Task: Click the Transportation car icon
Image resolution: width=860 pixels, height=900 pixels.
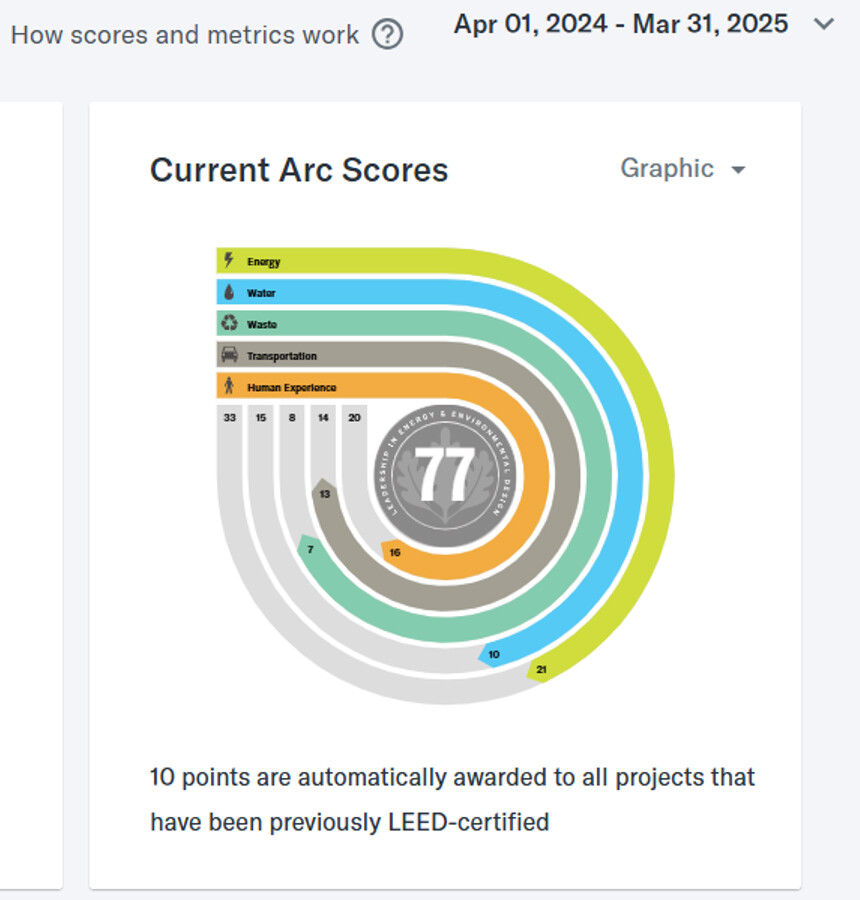Action: tap(229, 355)
